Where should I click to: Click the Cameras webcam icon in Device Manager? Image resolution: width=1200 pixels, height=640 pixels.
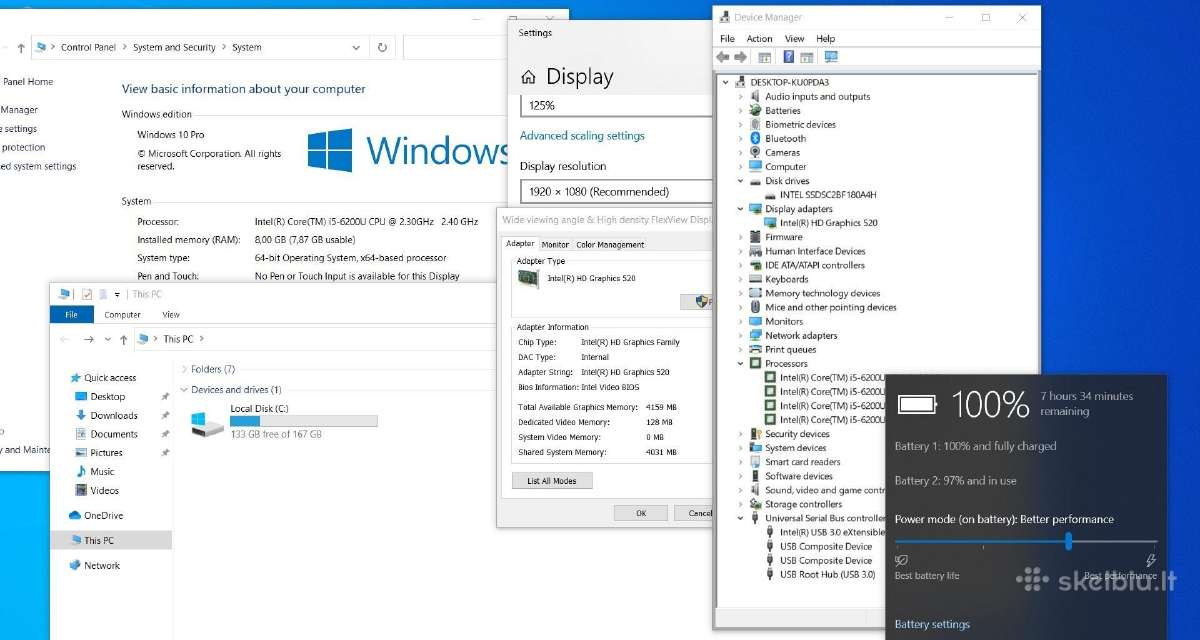click(755, 153)
